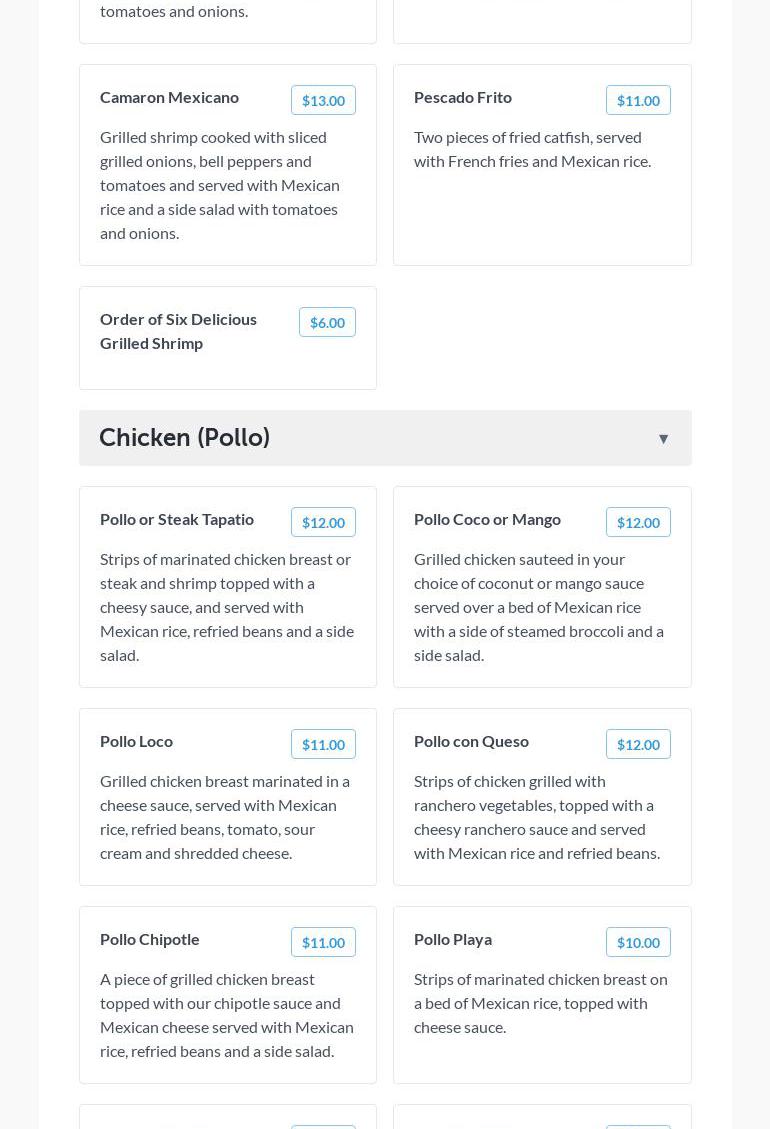Open the Camaron Mexicano menu item
The height and width of the screenshot is (1129, 770).
tap(169, 97)
